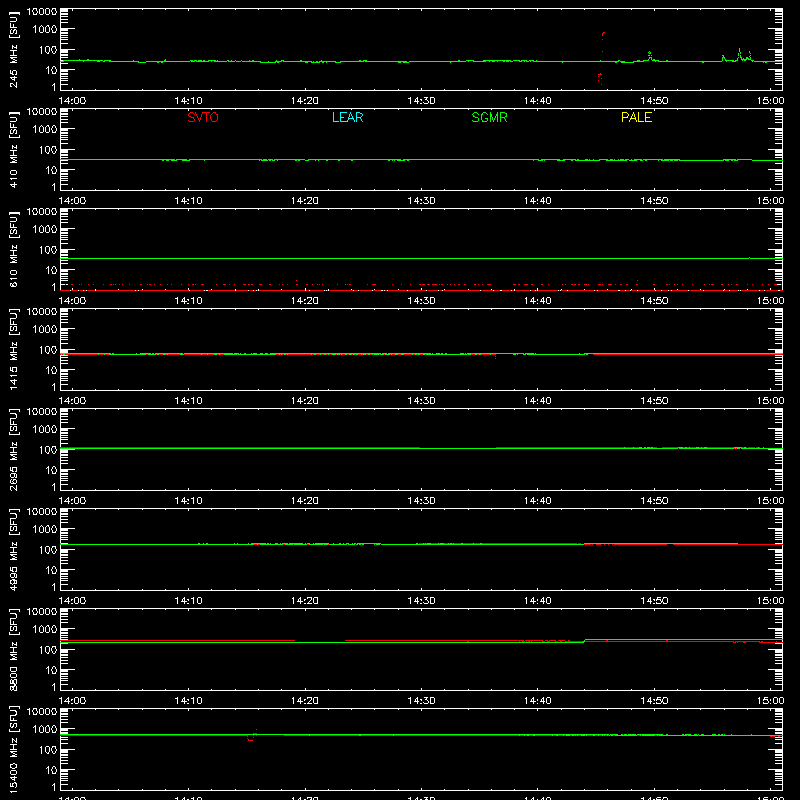Click the 245 MHz [SFU] axis title
The image size is (800, 800).
pos(13,49)
